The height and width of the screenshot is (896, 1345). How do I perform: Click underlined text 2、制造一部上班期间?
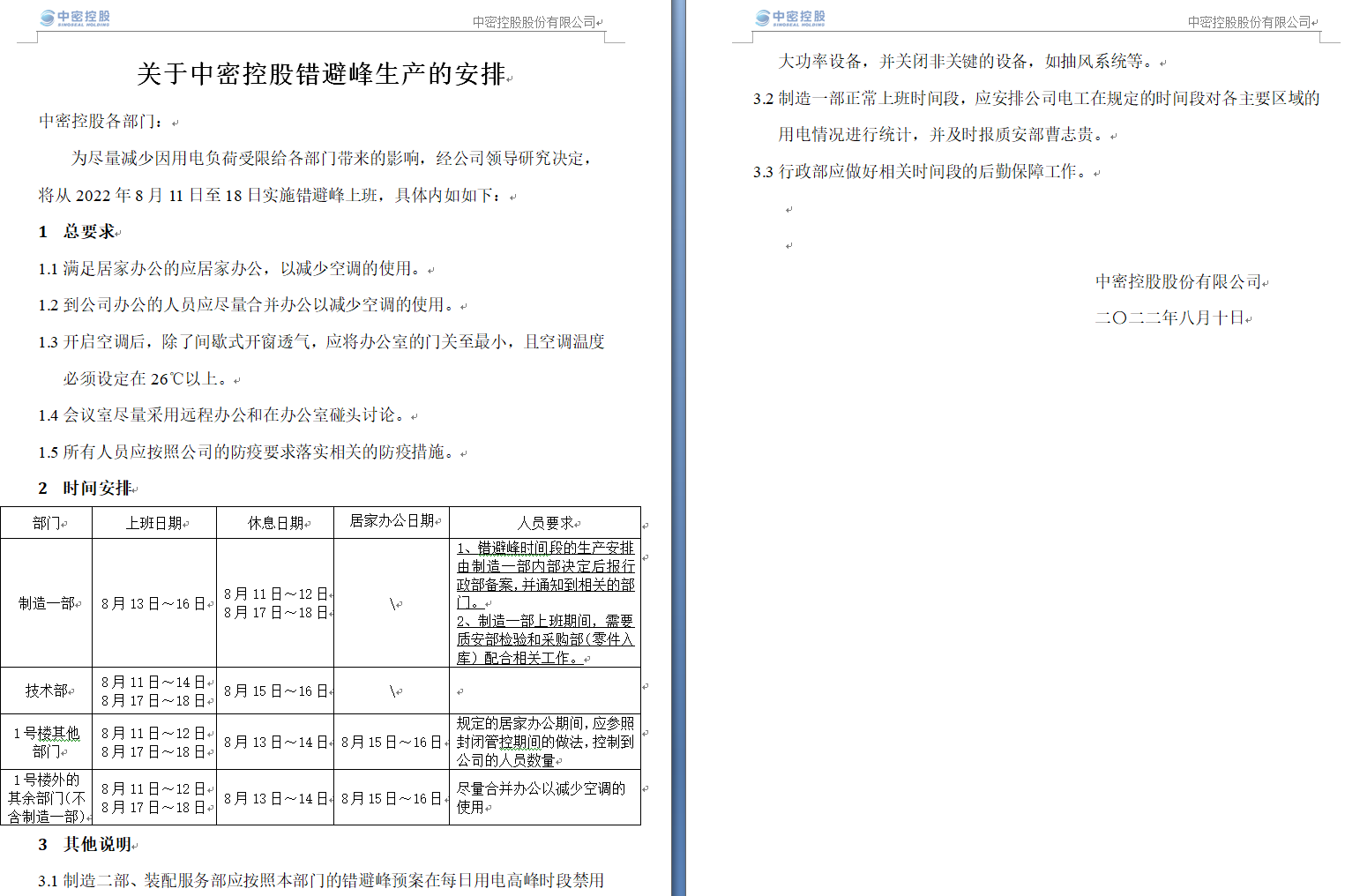(545, 621)
